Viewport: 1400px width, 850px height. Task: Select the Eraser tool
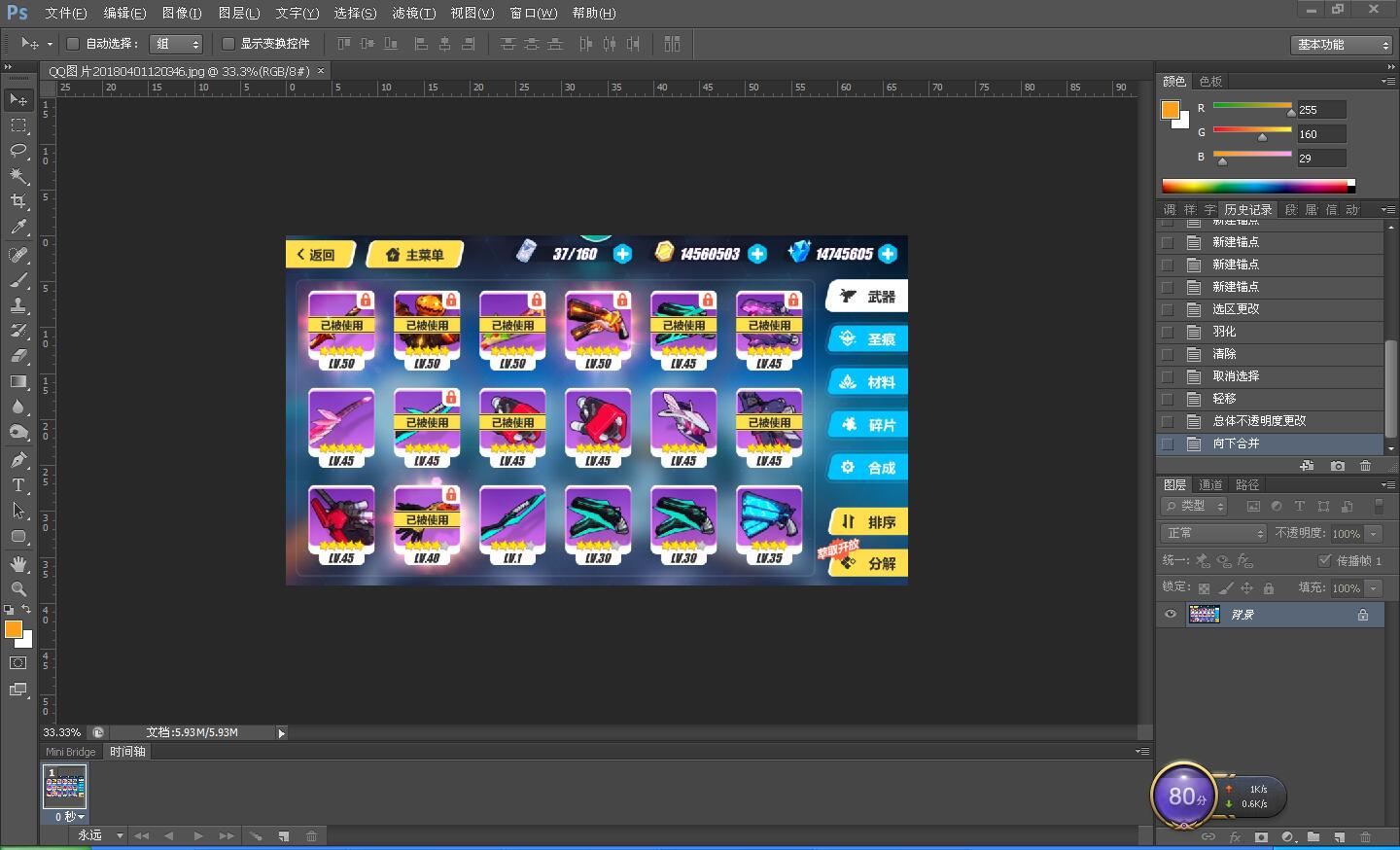pos(18,356)
